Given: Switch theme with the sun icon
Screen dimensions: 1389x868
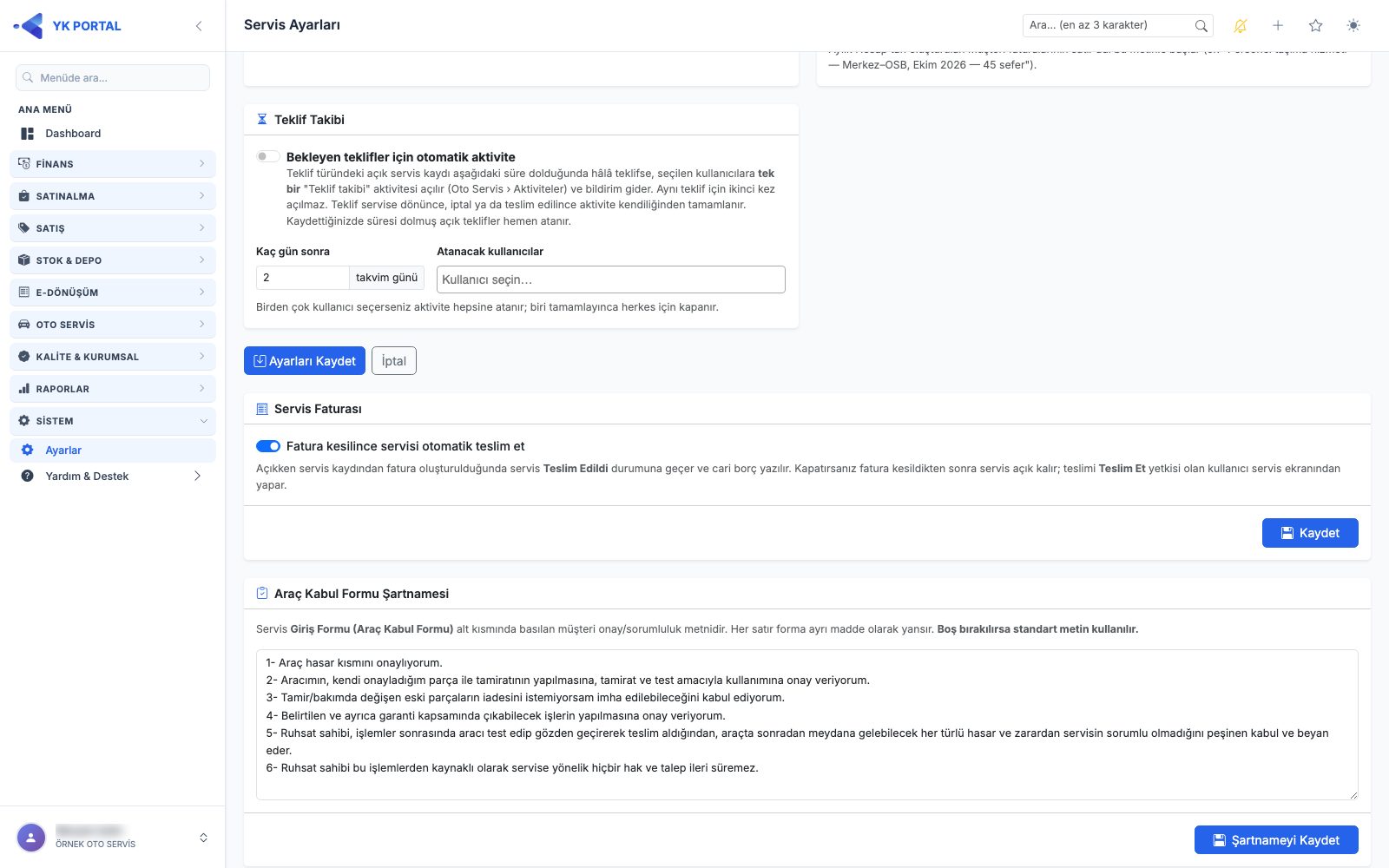Looking at the screenshot, I should click(x=1353, y=26).
